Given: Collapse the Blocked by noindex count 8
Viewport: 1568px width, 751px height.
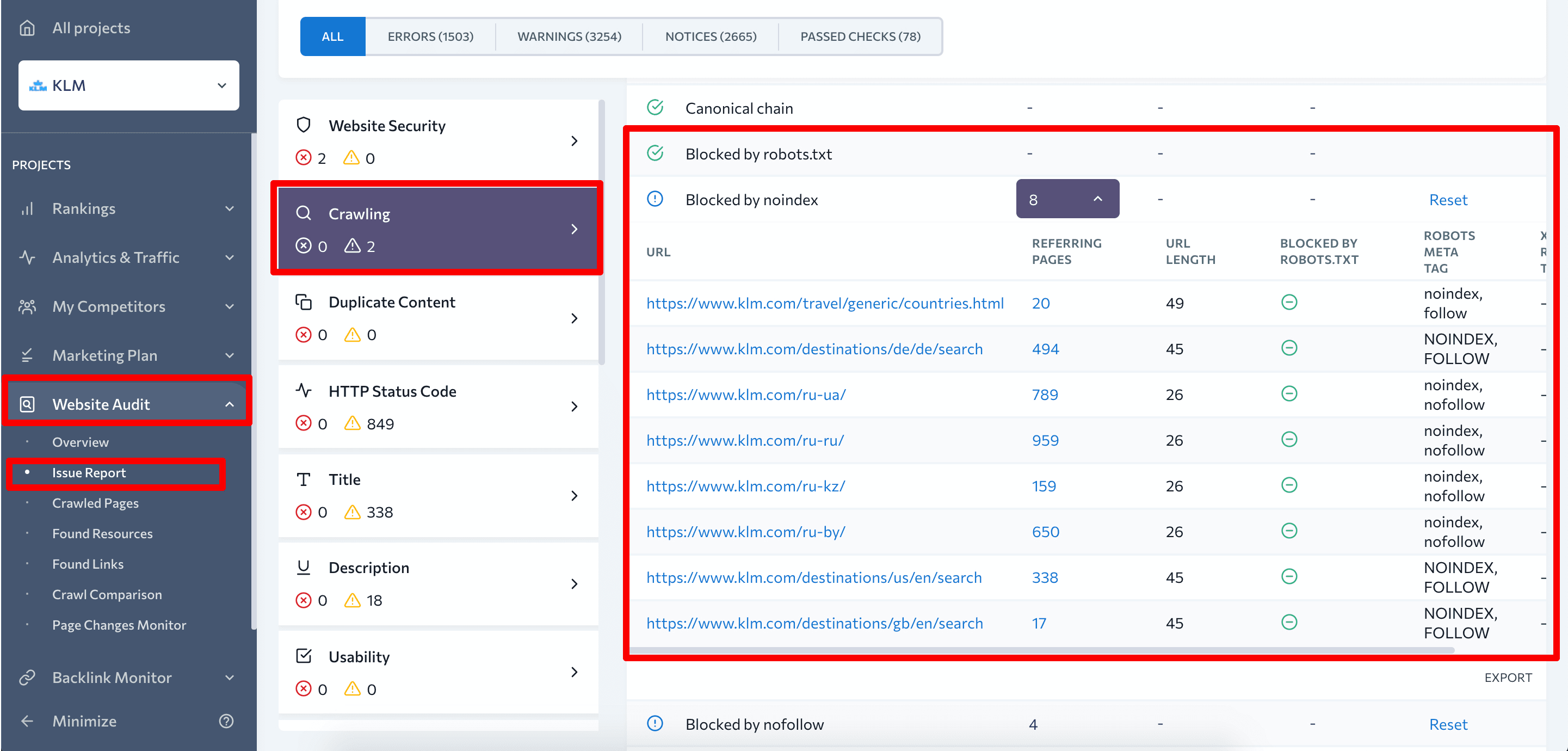Looking at the screenshot, I should (x=1067, y=199).
